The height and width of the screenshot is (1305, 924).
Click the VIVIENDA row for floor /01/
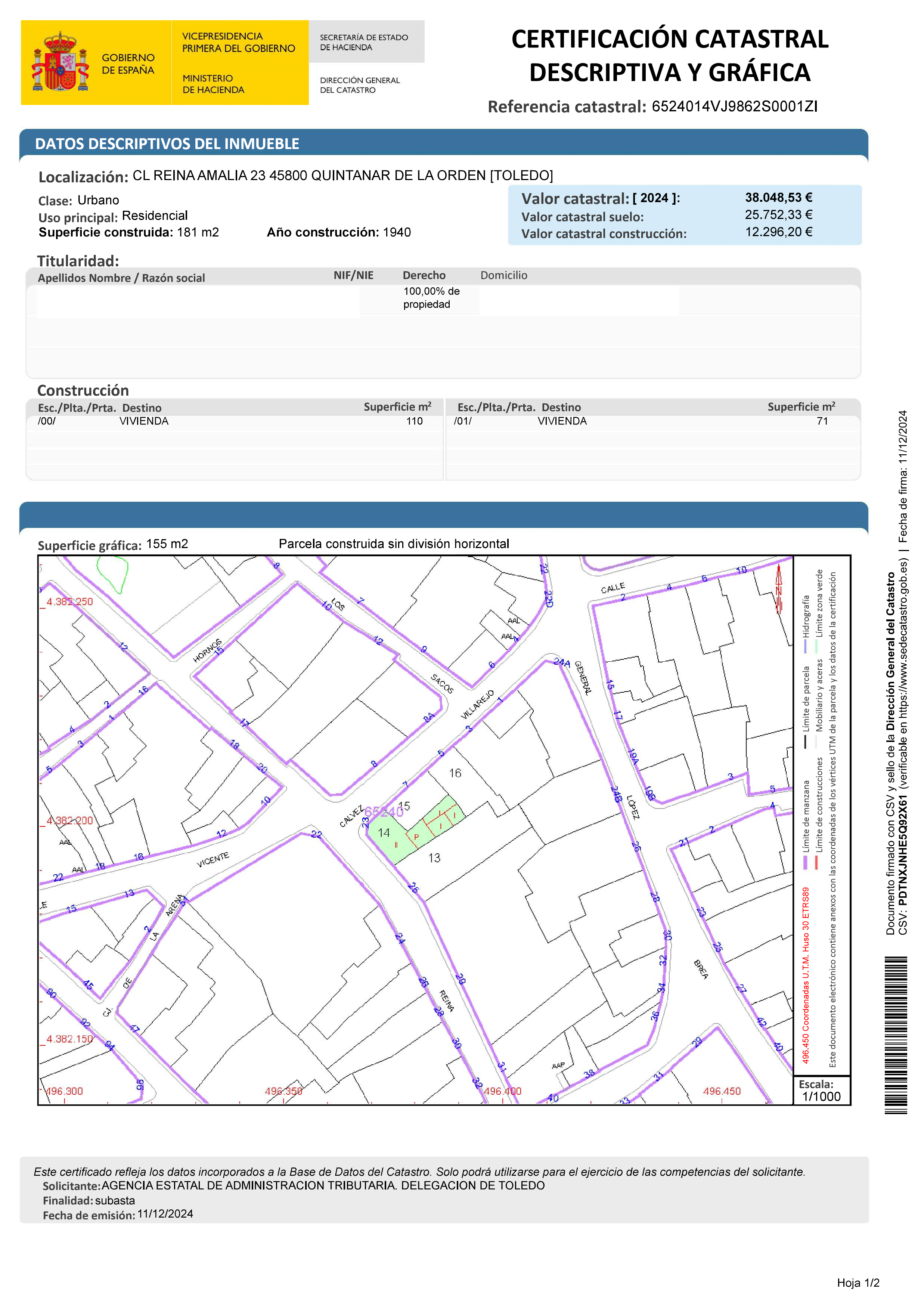562,421
